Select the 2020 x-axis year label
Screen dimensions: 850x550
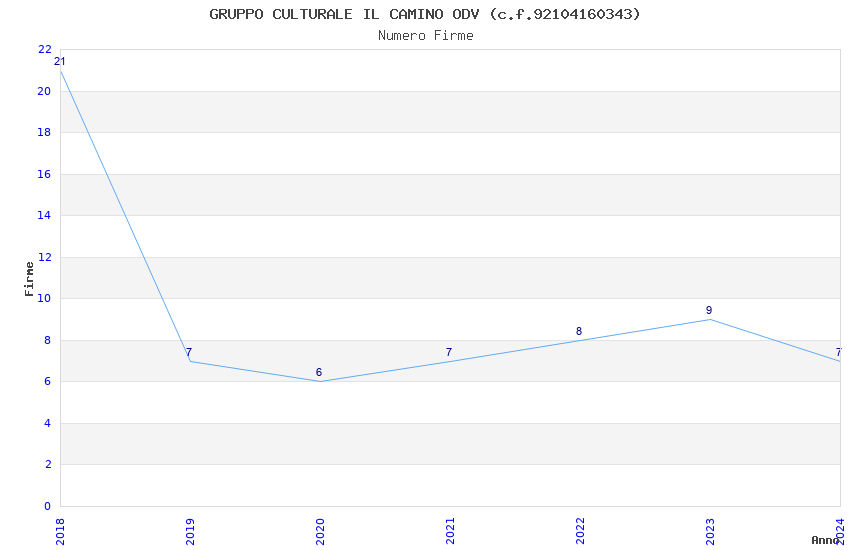(320, 532)
